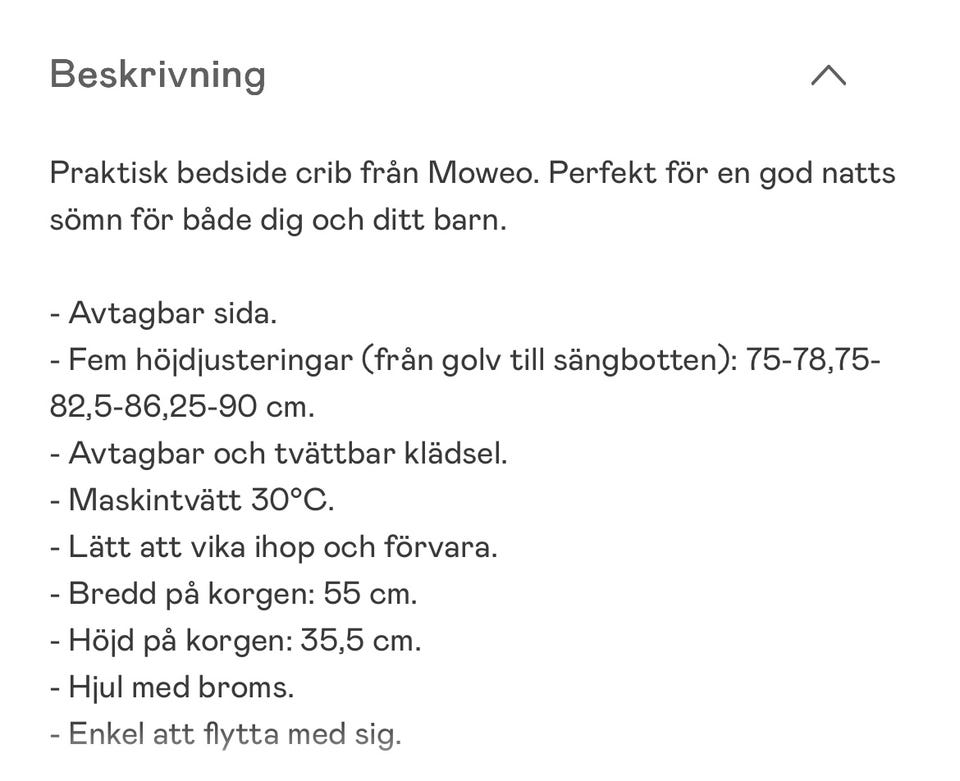
Task: Click the word Moweo in the description
Action: 484,173
